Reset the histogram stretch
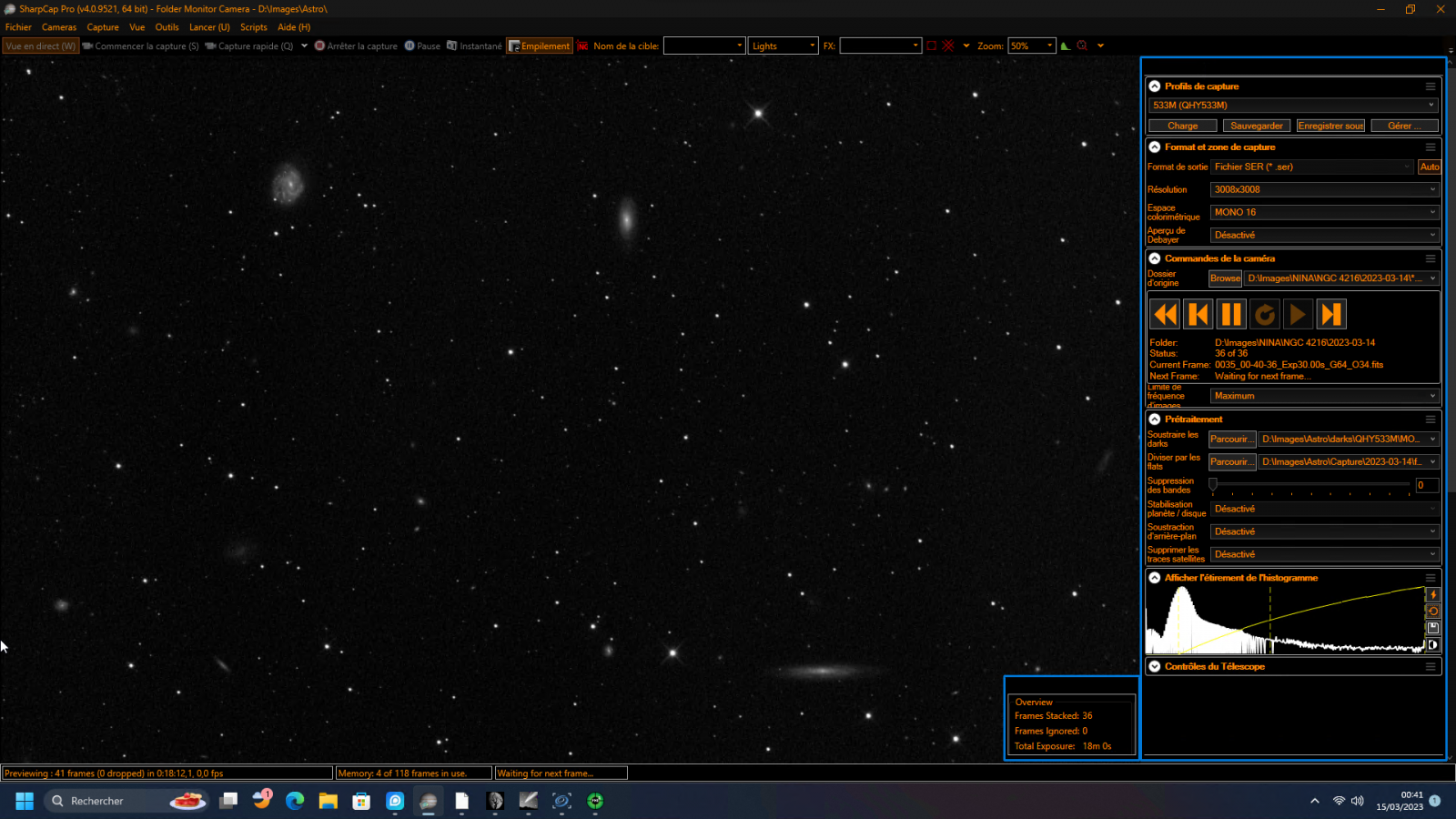1456x819 pixels. [x=1432, y=612]
